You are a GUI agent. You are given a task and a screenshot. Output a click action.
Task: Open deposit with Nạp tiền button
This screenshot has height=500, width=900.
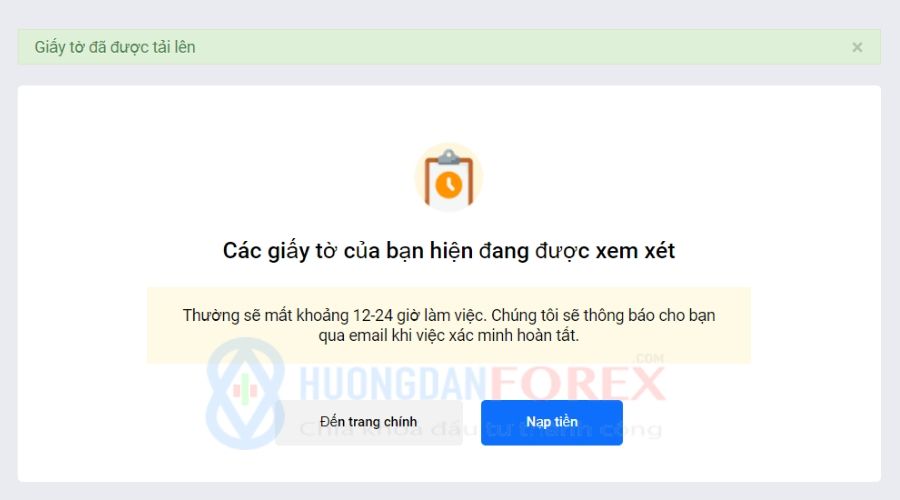point(552,422)
